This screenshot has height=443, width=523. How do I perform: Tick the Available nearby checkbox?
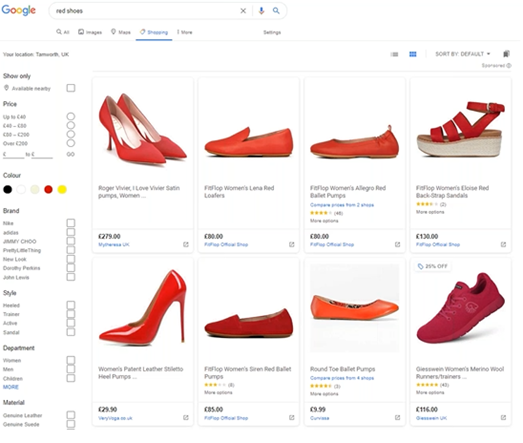71,88
